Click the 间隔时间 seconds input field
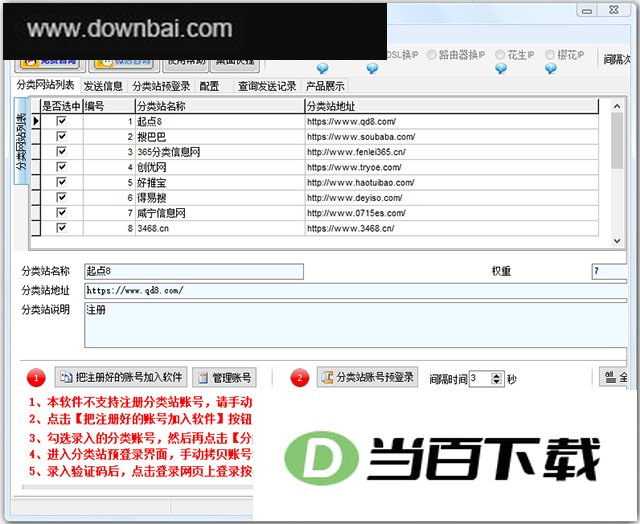 pos(480,379)
